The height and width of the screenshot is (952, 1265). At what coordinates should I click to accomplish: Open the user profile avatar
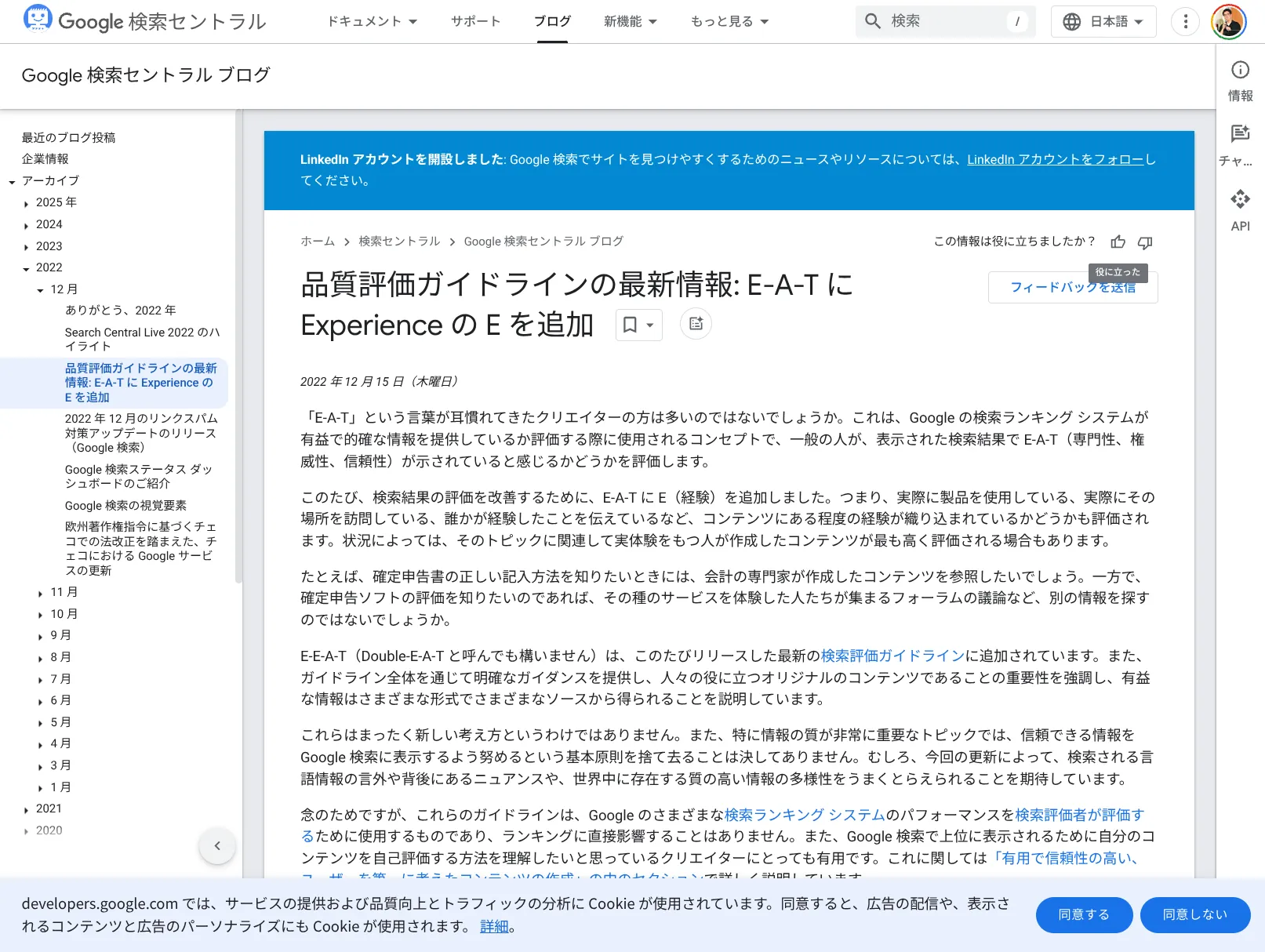[x=1228, y=21]
